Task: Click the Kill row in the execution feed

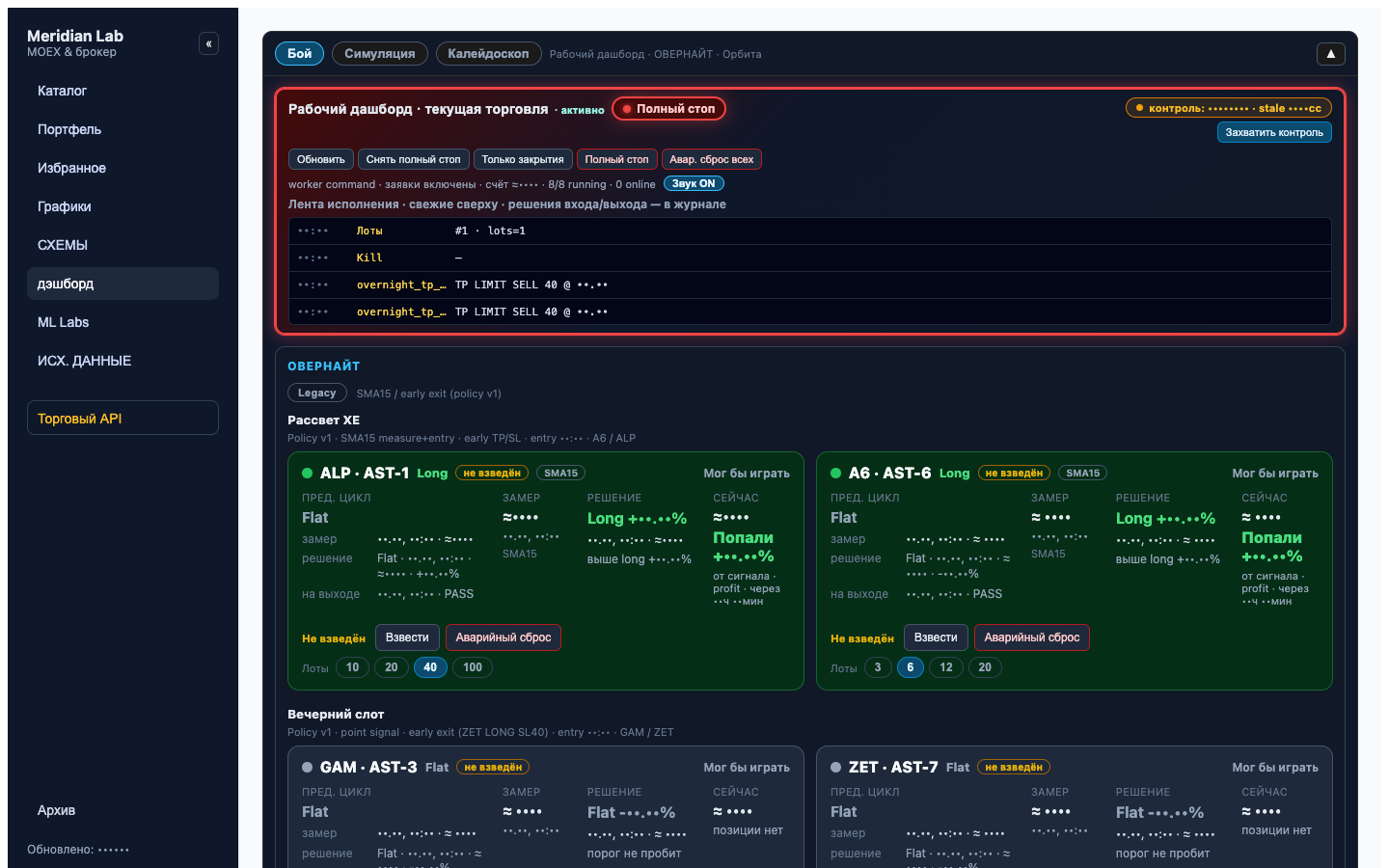Action: [810, 258]
